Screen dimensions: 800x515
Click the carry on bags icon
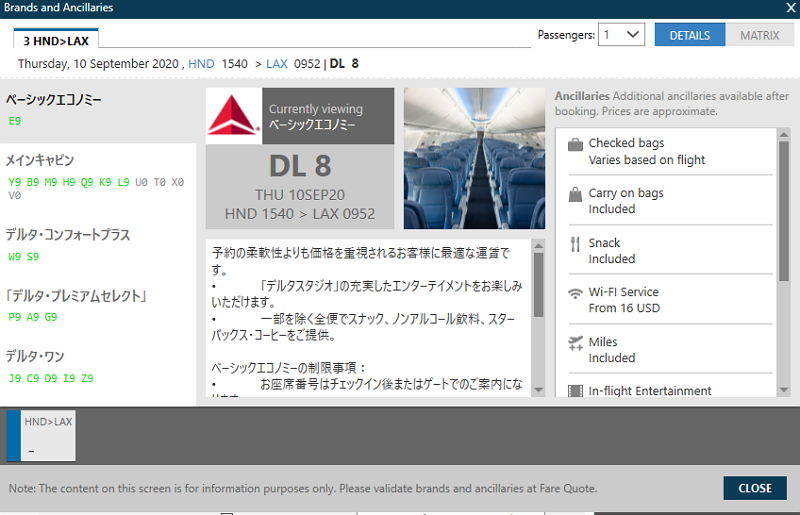tap(575, 195)
